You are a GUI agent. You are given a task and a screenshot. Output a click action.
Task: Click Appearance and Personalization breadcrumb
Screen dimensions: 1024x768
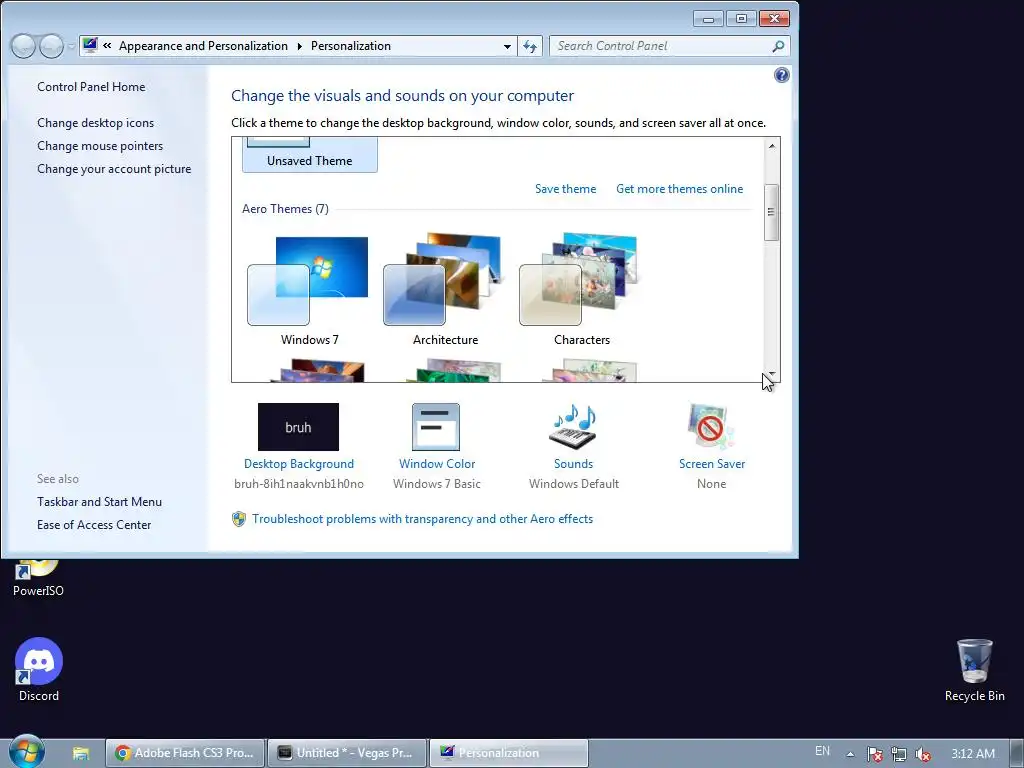coord(203,46)
